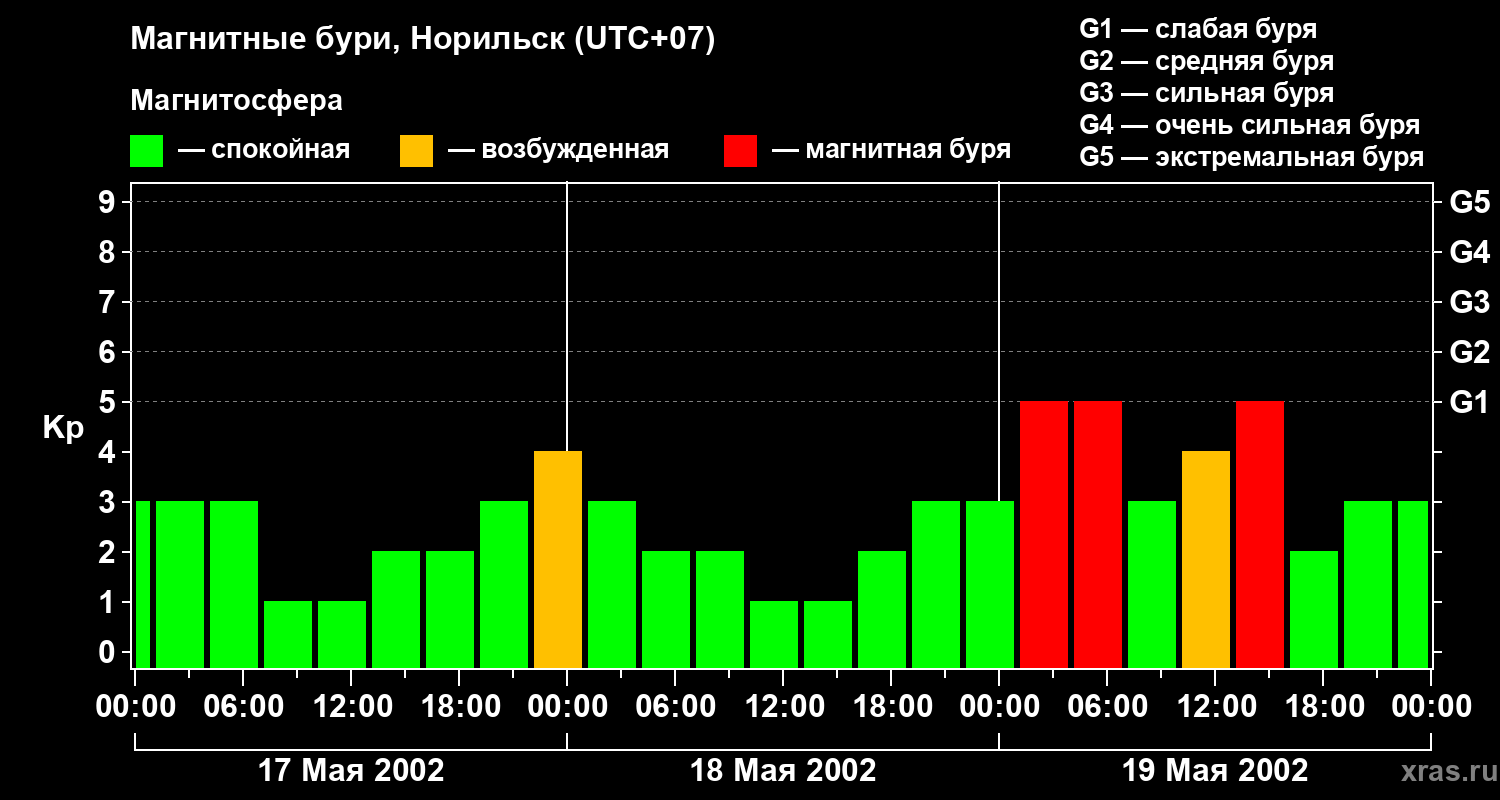Click the '— магнитная буря' legend label
1500x800 pixels.
point(891,150)
